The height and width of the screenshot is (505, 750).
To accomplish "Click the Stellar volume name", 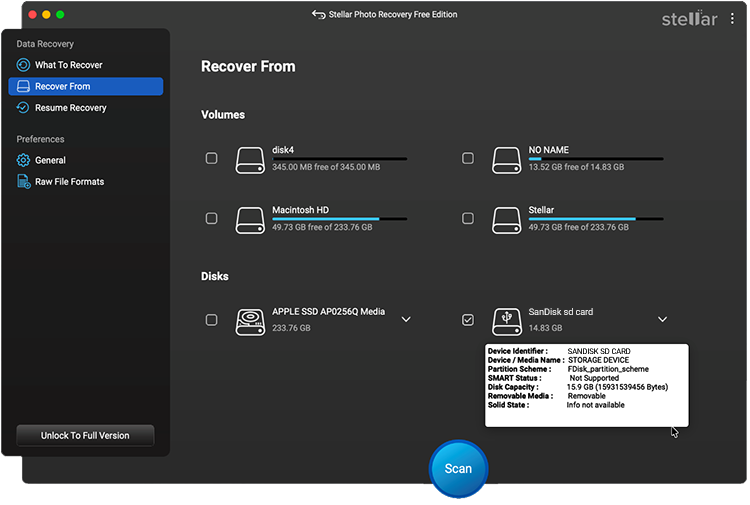I will 541,210.
